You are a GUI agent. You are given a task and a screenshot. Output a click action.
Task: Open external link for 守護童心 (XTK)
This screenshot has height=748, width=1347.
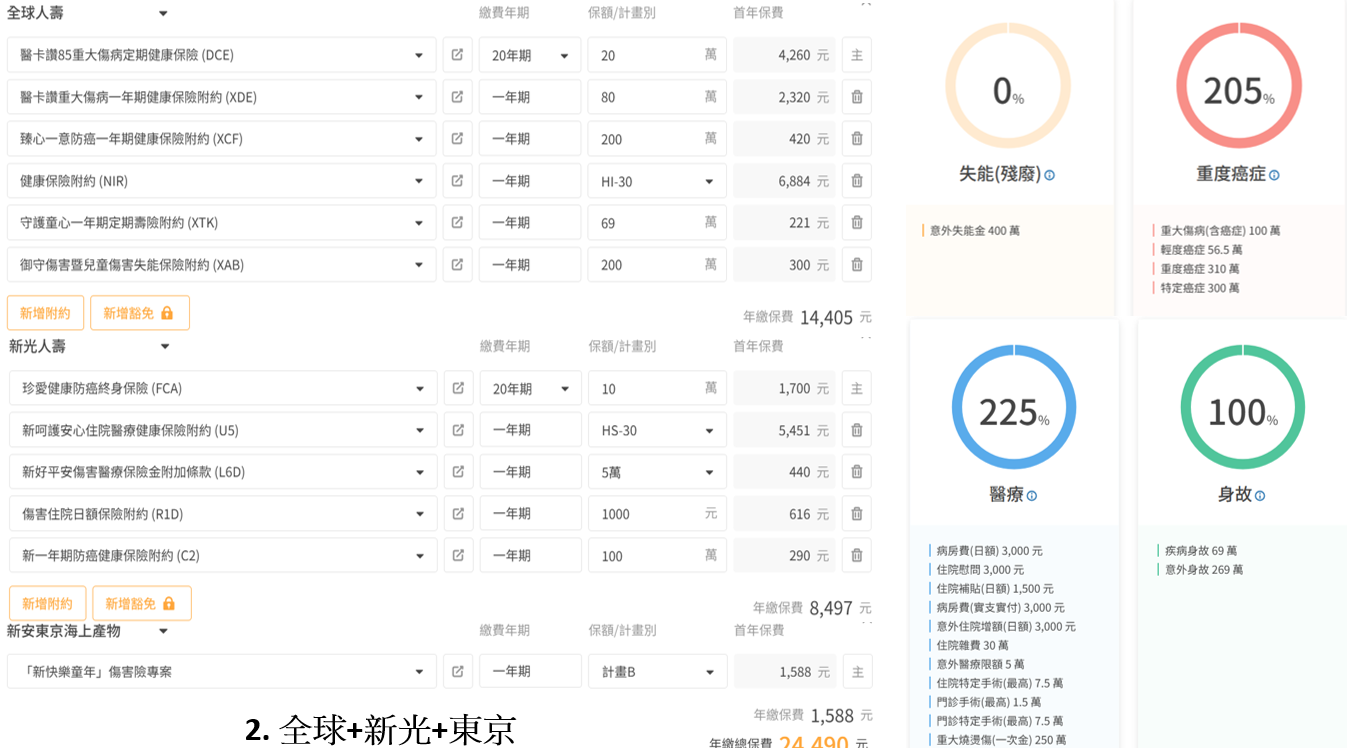457,223
